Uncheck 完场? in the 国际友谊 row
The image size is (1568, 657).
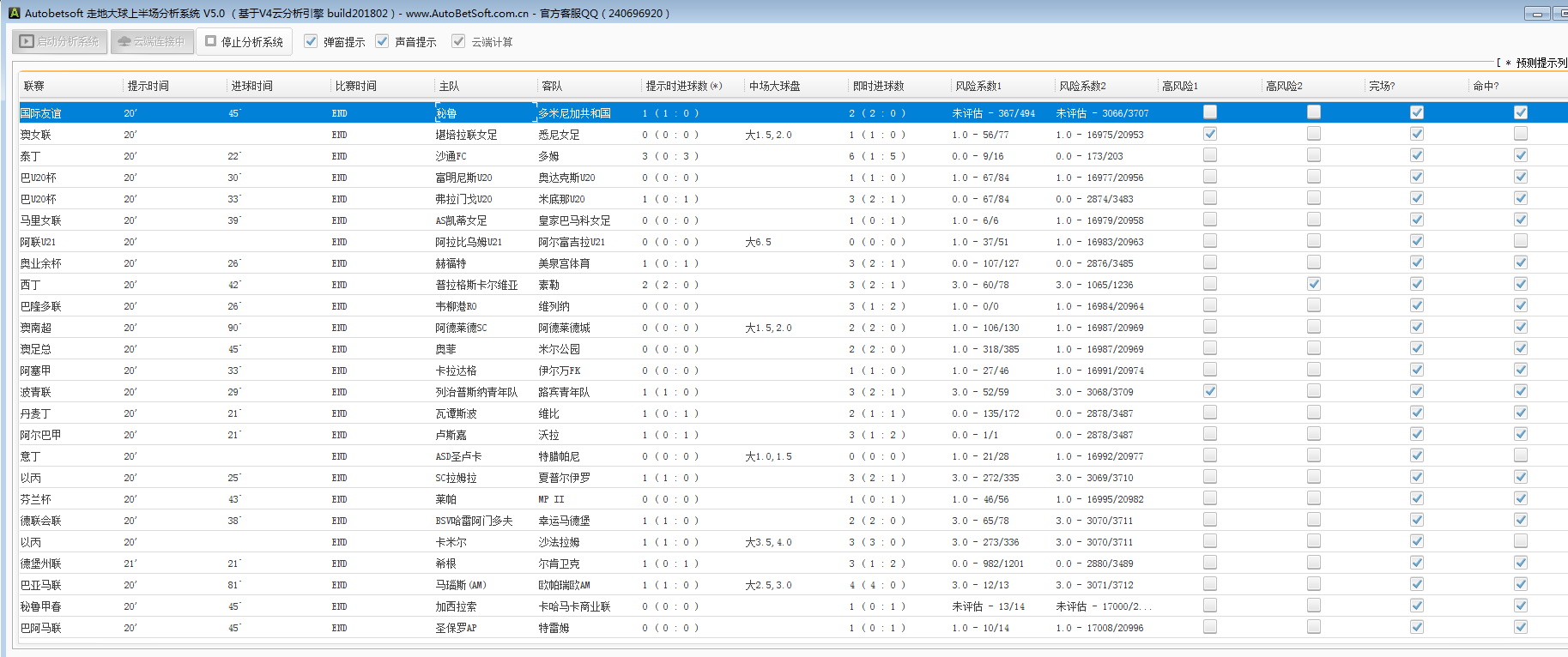(x=1417, y=112)
